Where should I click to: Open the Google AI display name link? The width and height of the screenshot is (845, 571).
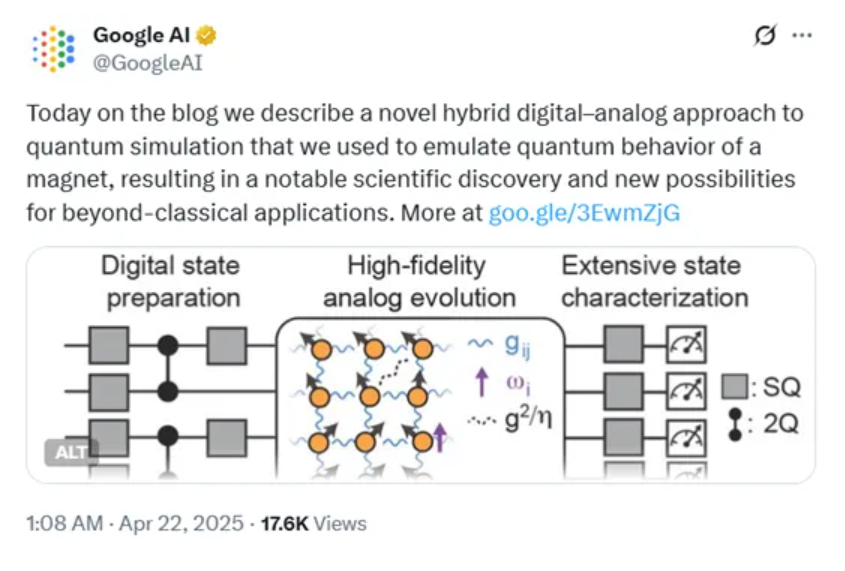pyautogui.click(x=143, y=37)
